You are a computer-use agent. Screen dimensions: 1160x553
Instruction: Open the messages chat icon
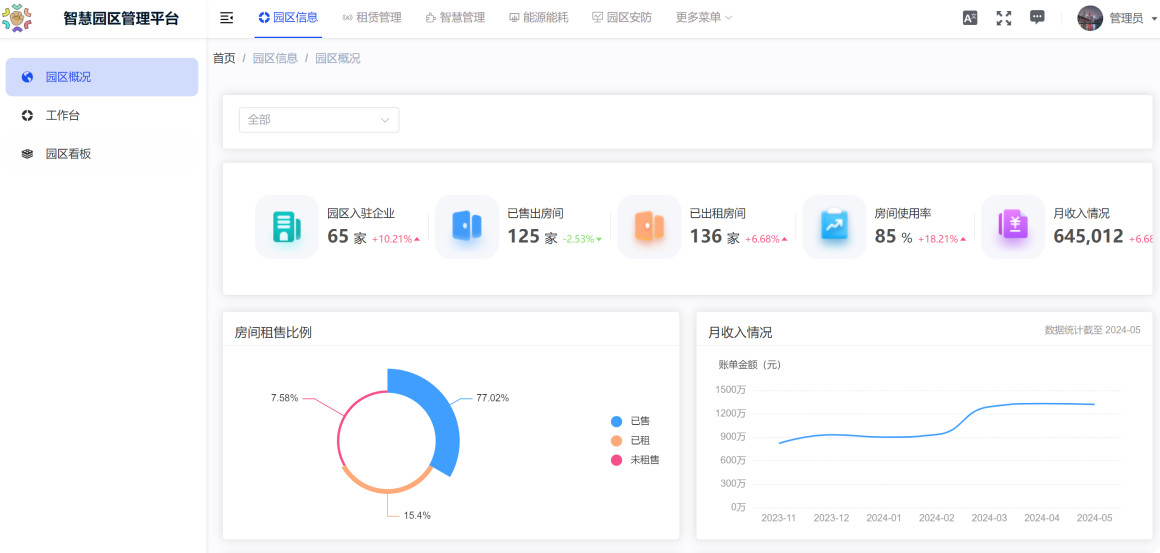pyautogui.click(x=1037, y=18)
